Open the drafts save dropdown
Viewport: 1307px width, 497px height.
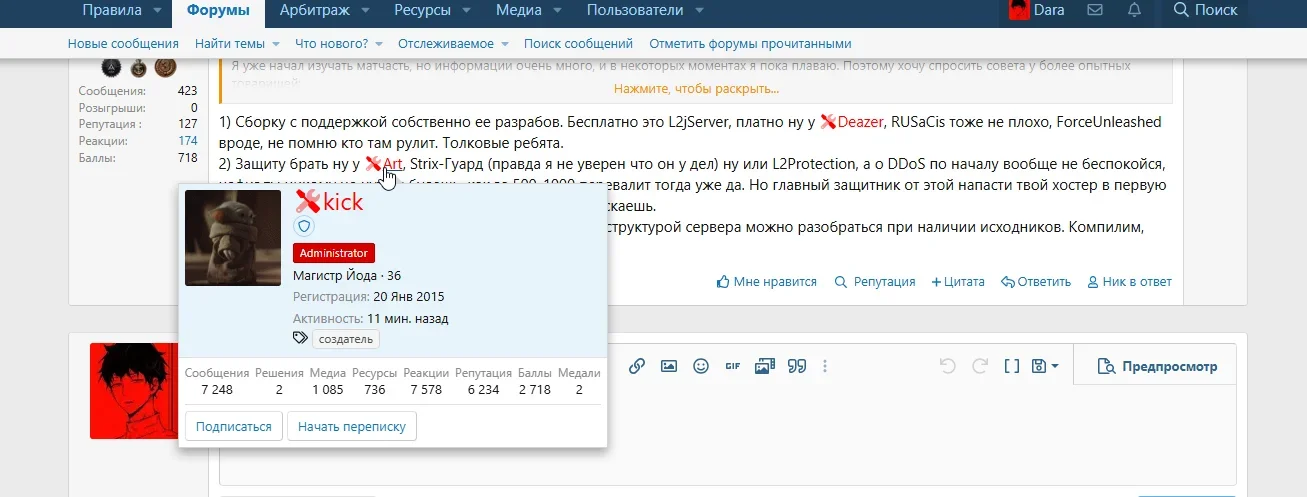point(1045,366)
